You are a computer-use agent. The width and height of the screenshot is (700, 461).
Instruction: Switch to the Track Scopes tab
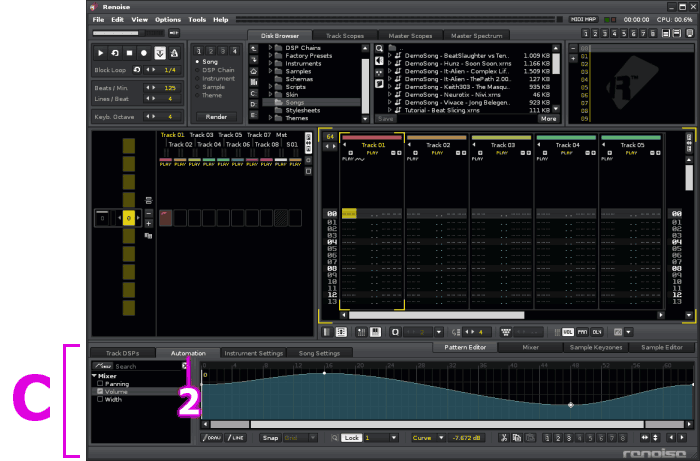click(x=345, y=36)
